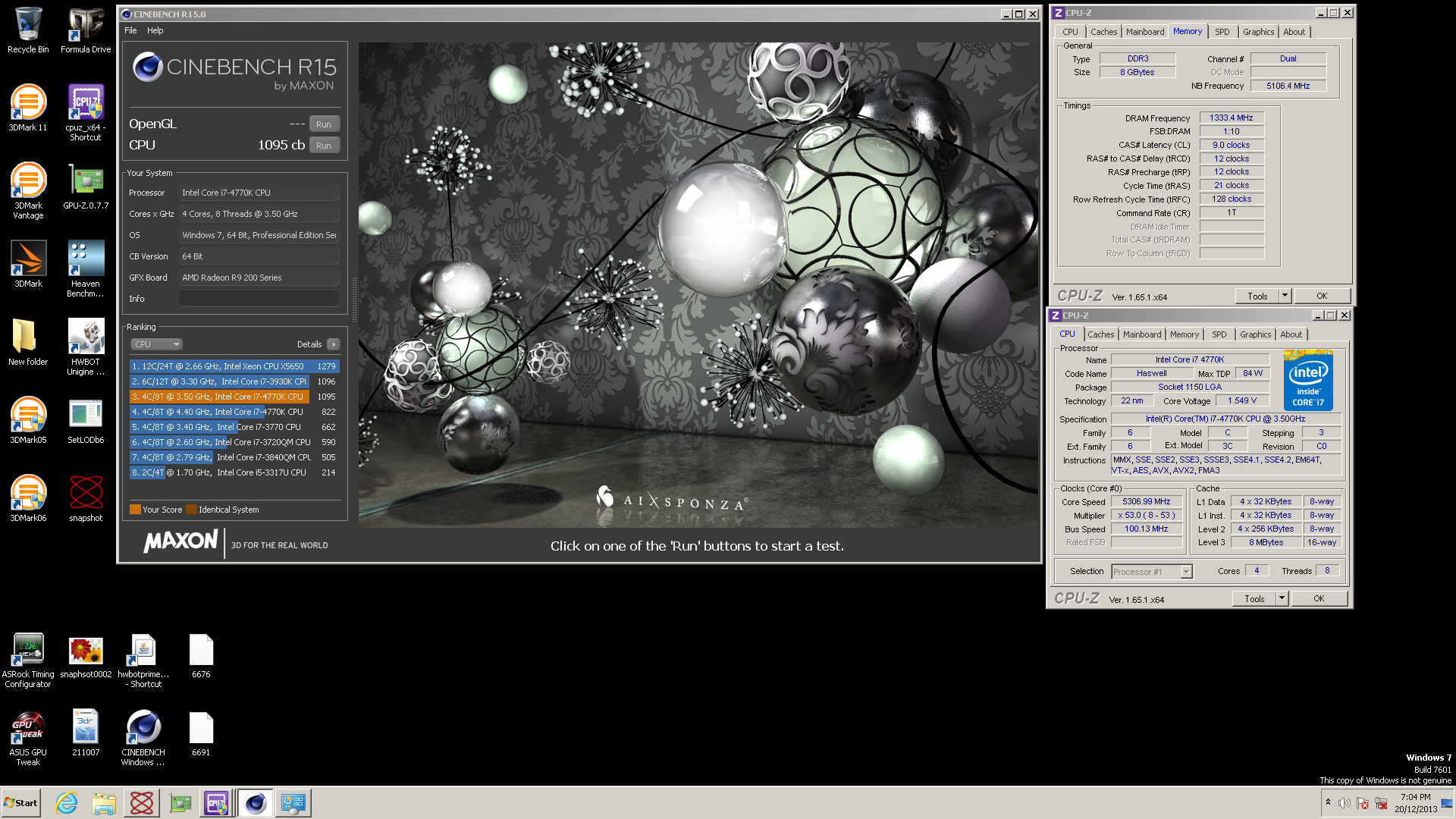This screenshot has height=819, width=1456.
Task: Select the i5-3317U ranking row
Action: coord(234,472)
